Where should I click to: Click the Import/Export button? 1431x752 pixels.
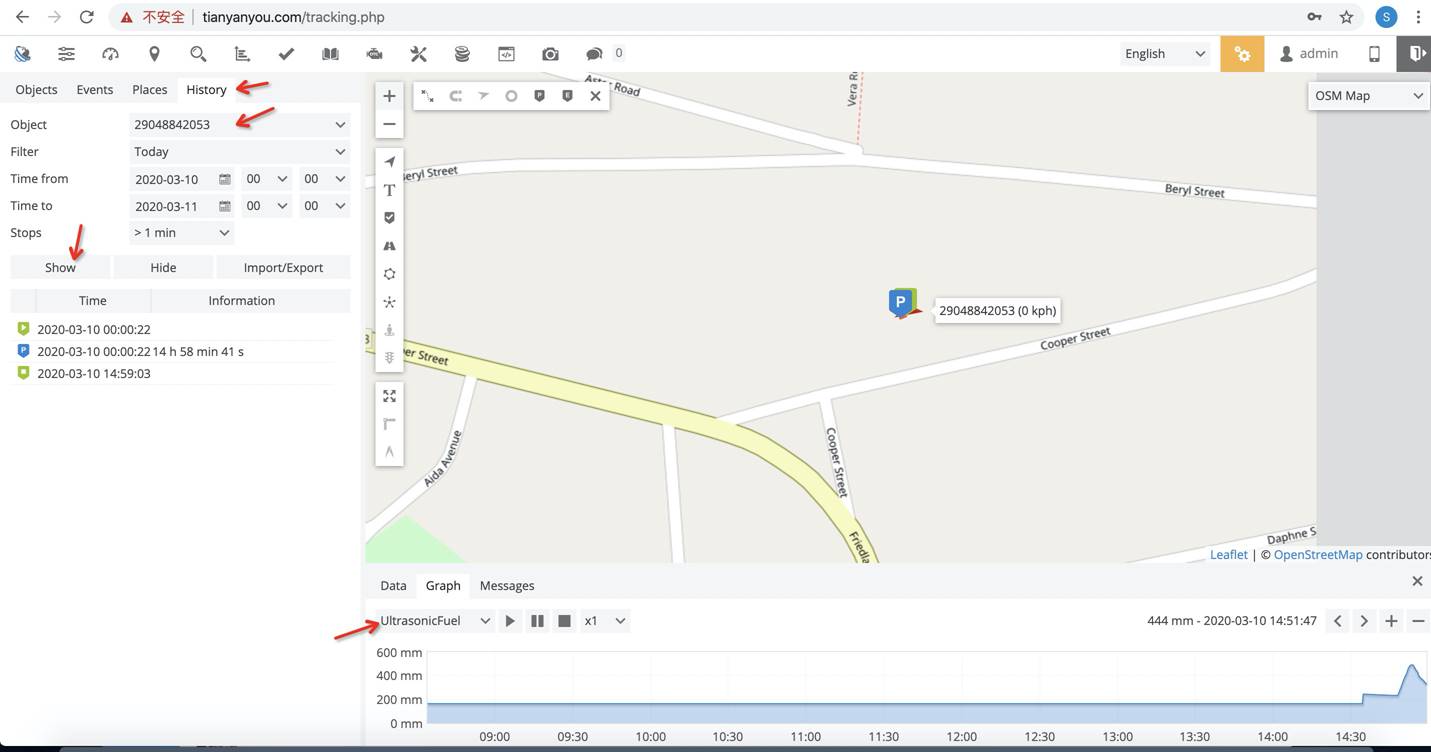pos(283,268)
